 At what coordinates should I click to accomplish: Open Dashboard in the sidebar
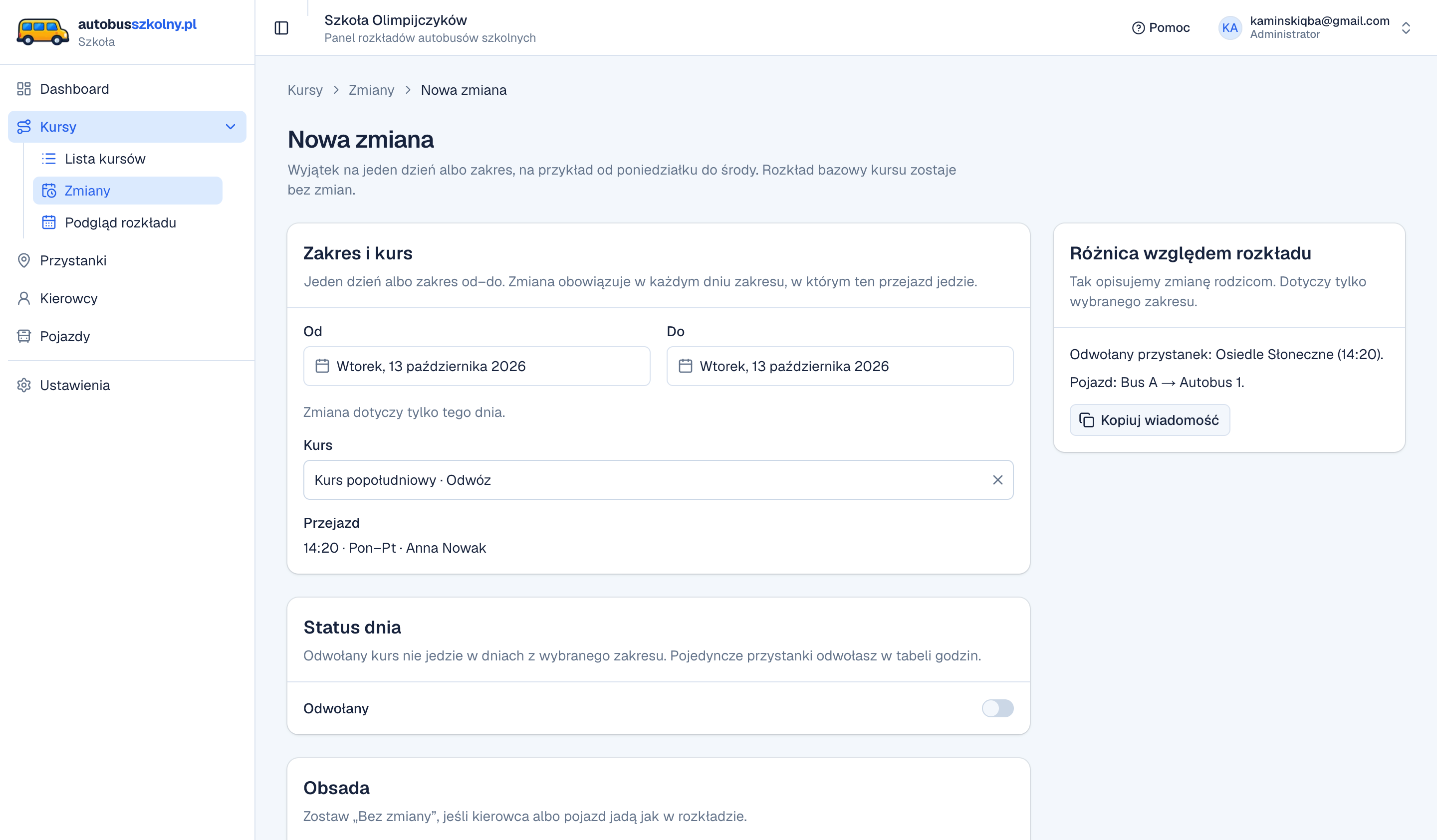tap(127, 89)
